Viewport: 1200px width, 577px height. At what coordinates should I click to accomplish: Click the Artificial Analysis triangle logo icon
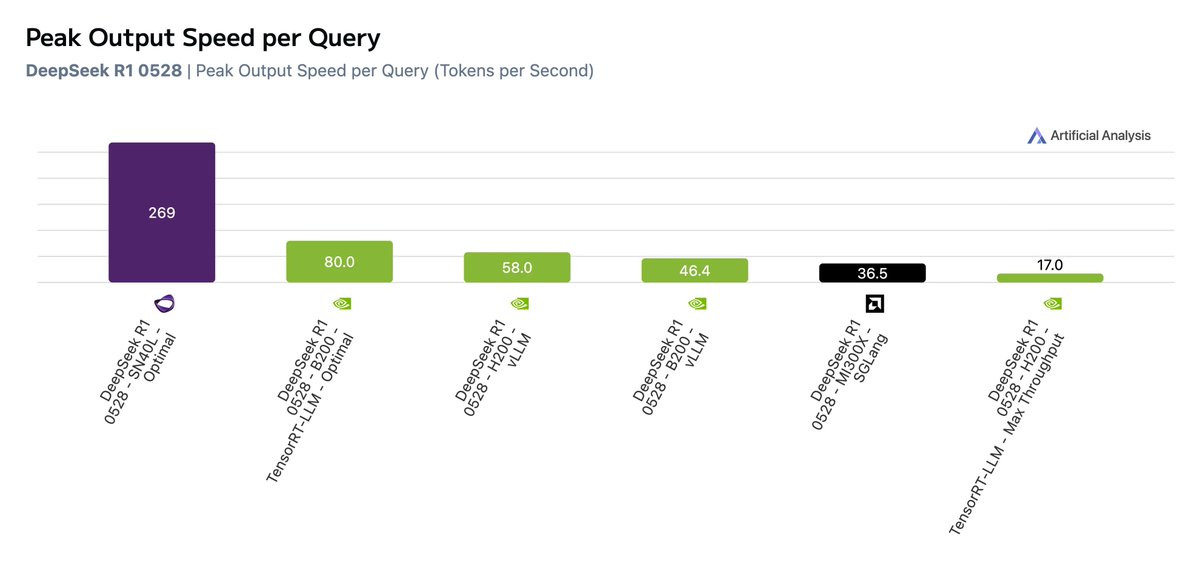pyautogui.click(x=1036, y=136)
